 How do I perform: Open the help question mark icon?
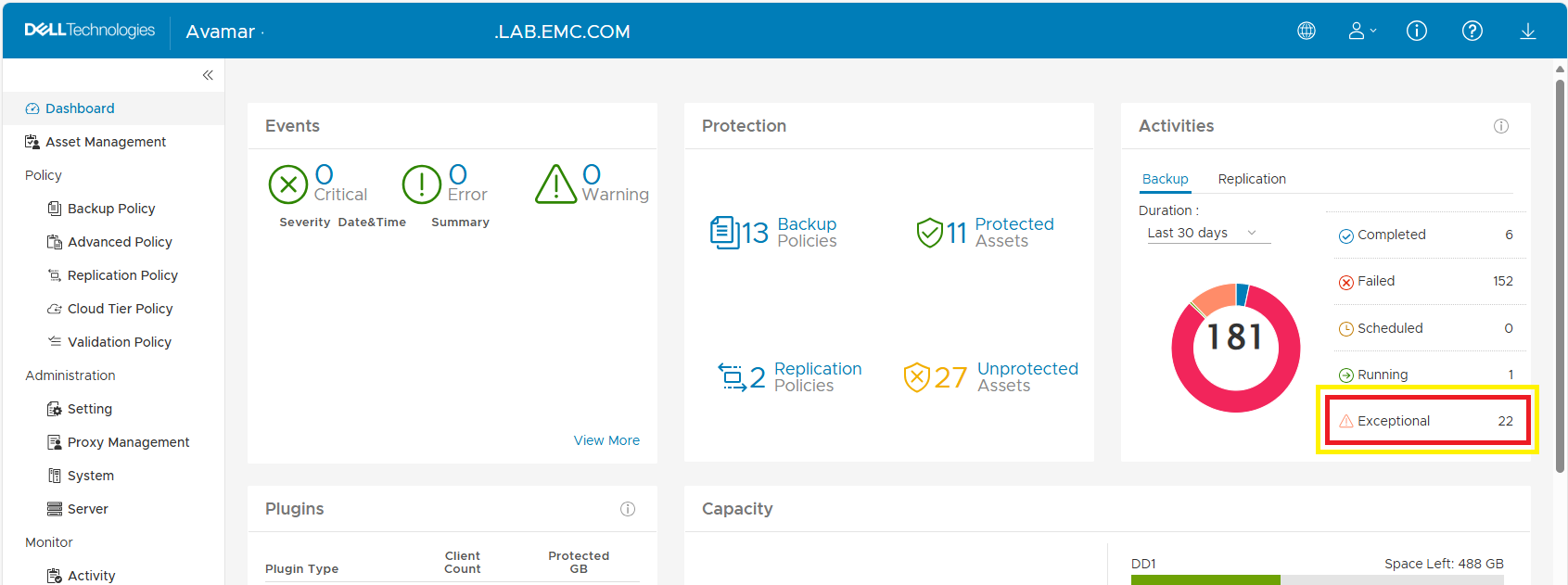coord(1472,31)
